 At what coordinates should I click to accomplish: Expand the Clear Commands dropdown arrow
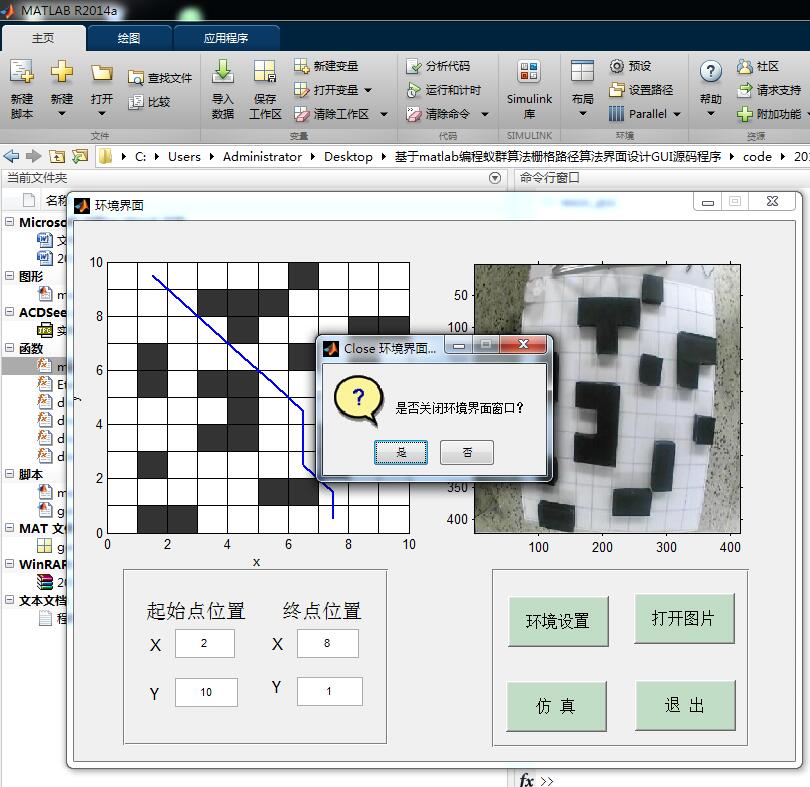(x=485, y=114)
